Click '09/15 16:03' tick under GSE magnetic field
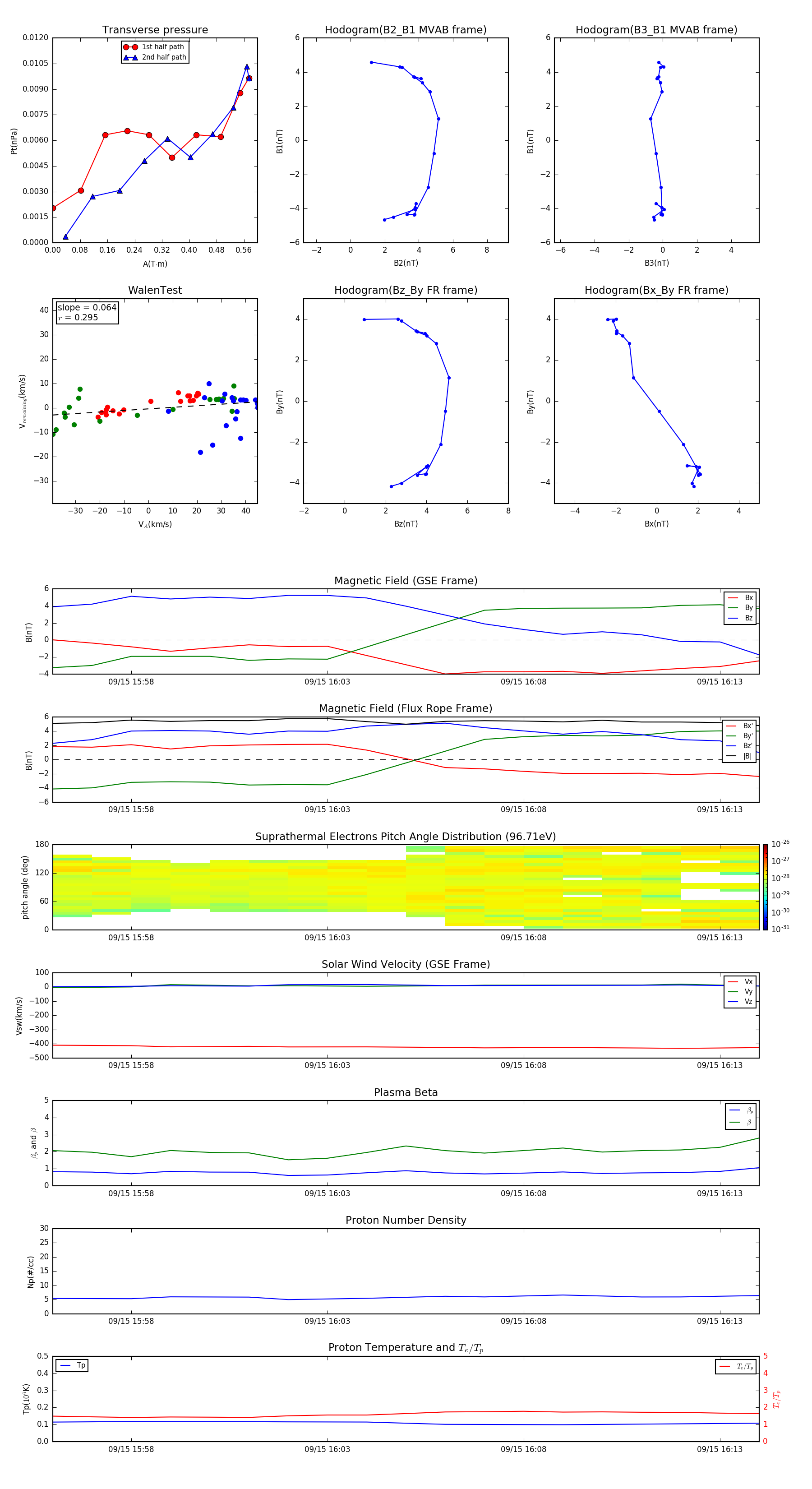This screenshot has height=1489, width=812. (x=327, y=681)
